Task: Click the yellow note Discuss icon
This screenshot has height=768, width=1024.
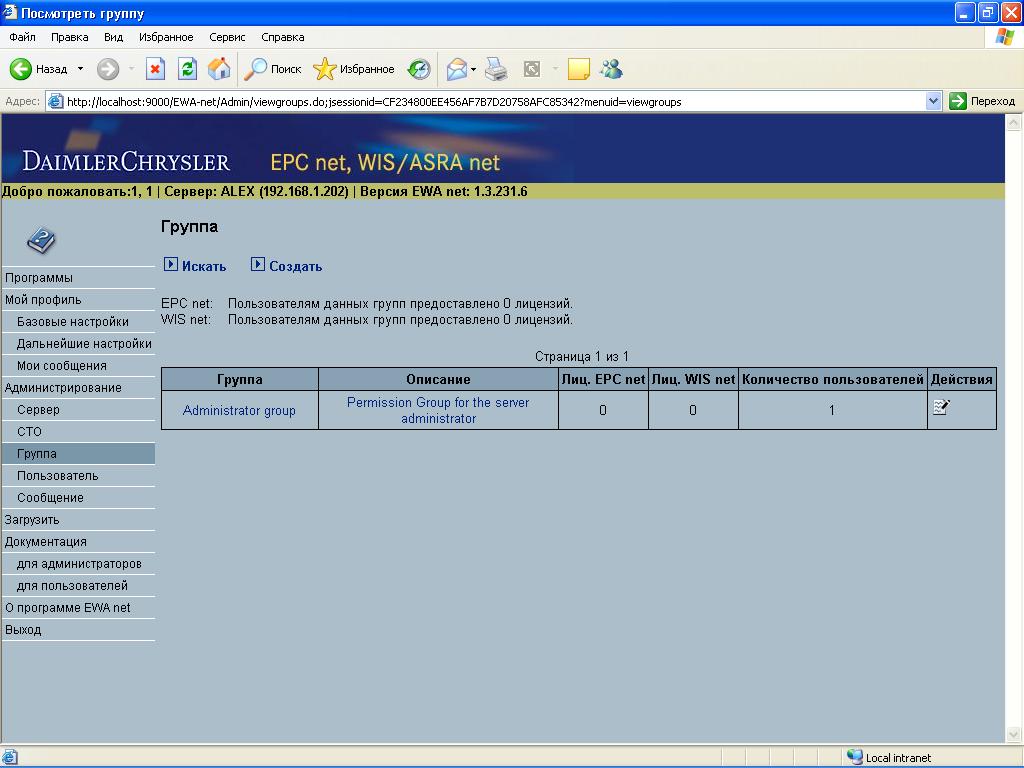Action: pyautogui.click(x=579, y=69)
